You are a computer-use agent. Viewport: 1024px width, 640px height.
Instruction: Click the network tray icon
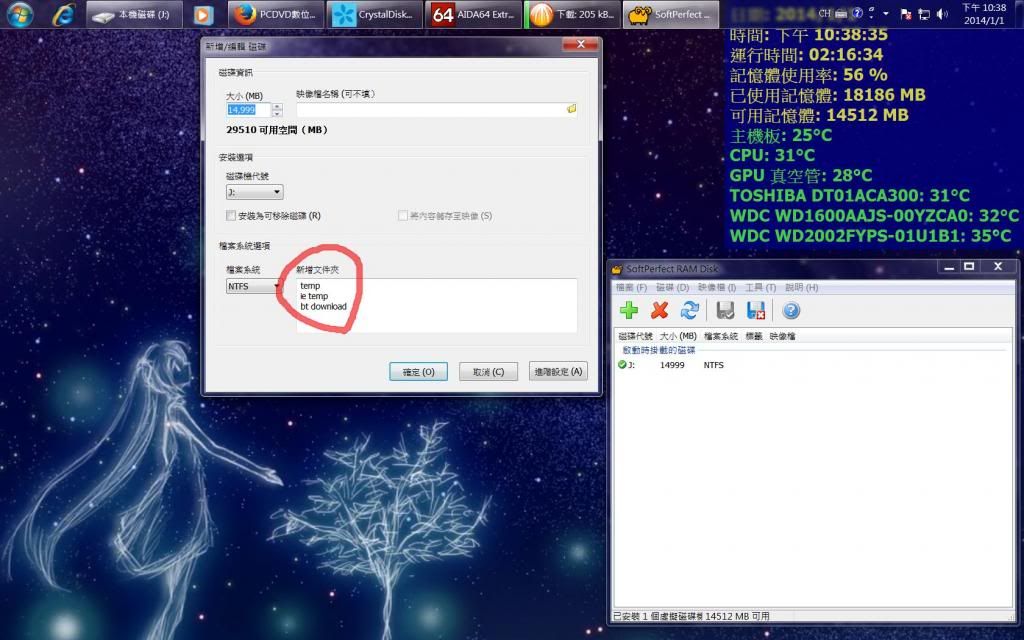tap(924, 14)
